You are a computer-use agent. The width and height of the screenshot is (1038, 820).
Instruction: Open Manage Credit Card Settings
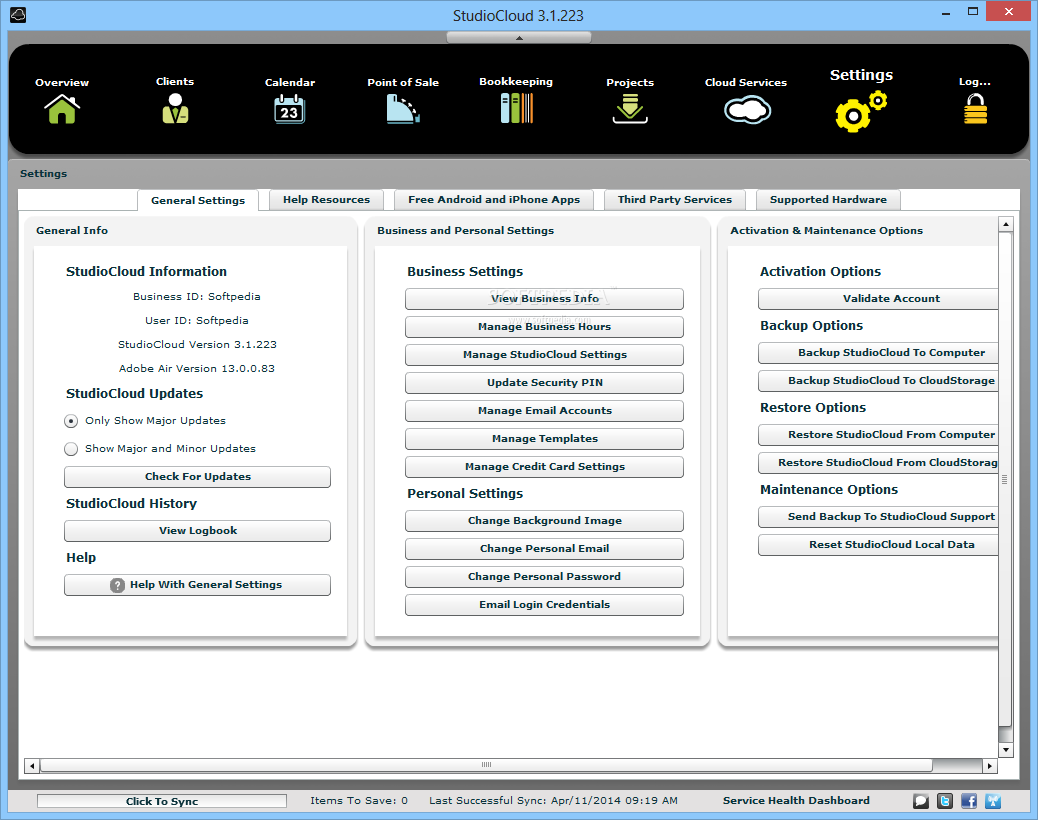pyautogui.click(x=544, y=467)
